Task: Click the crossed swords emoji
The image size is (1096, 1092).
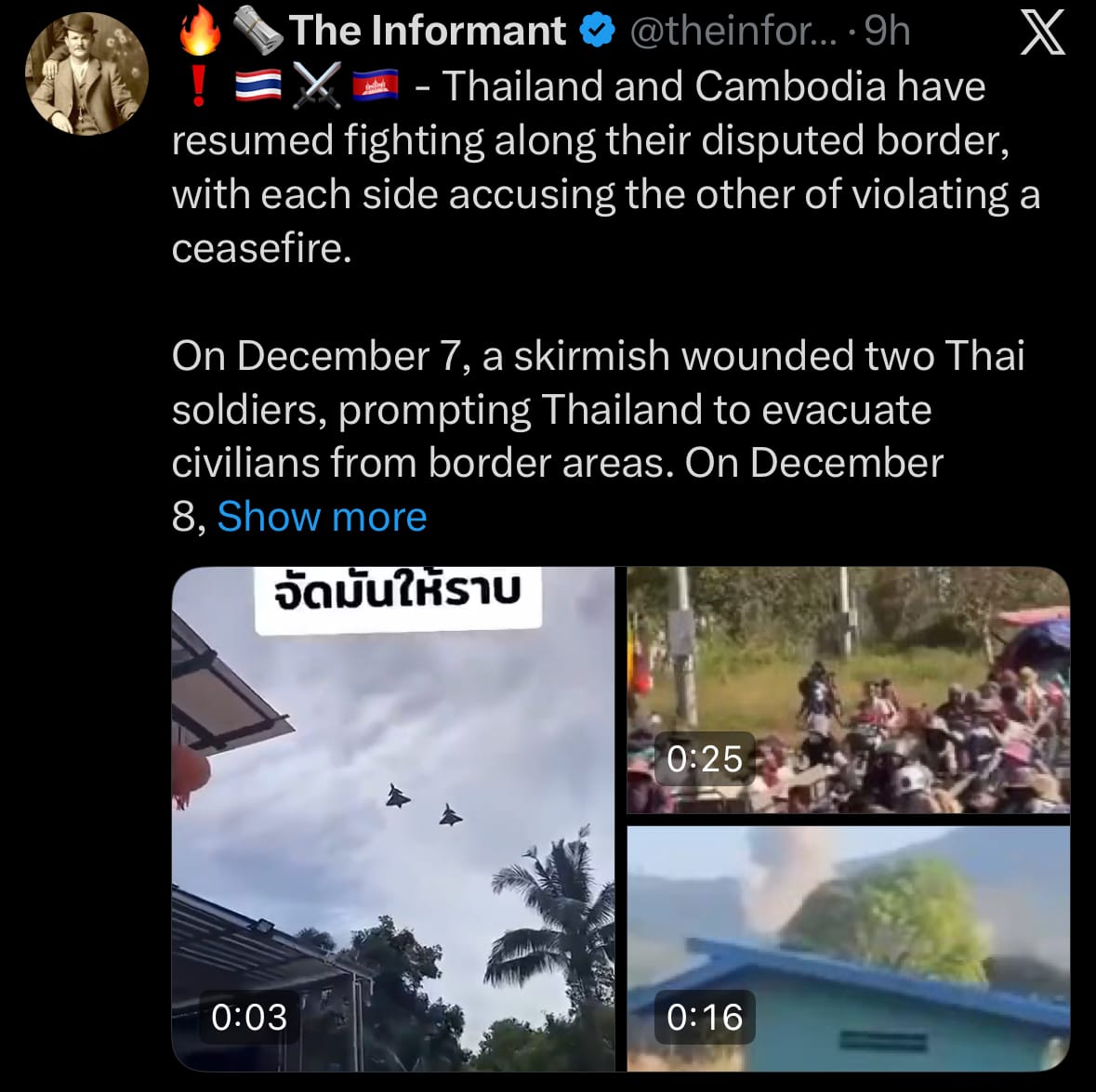Action: pyautogui.click(x=317, y=86)
